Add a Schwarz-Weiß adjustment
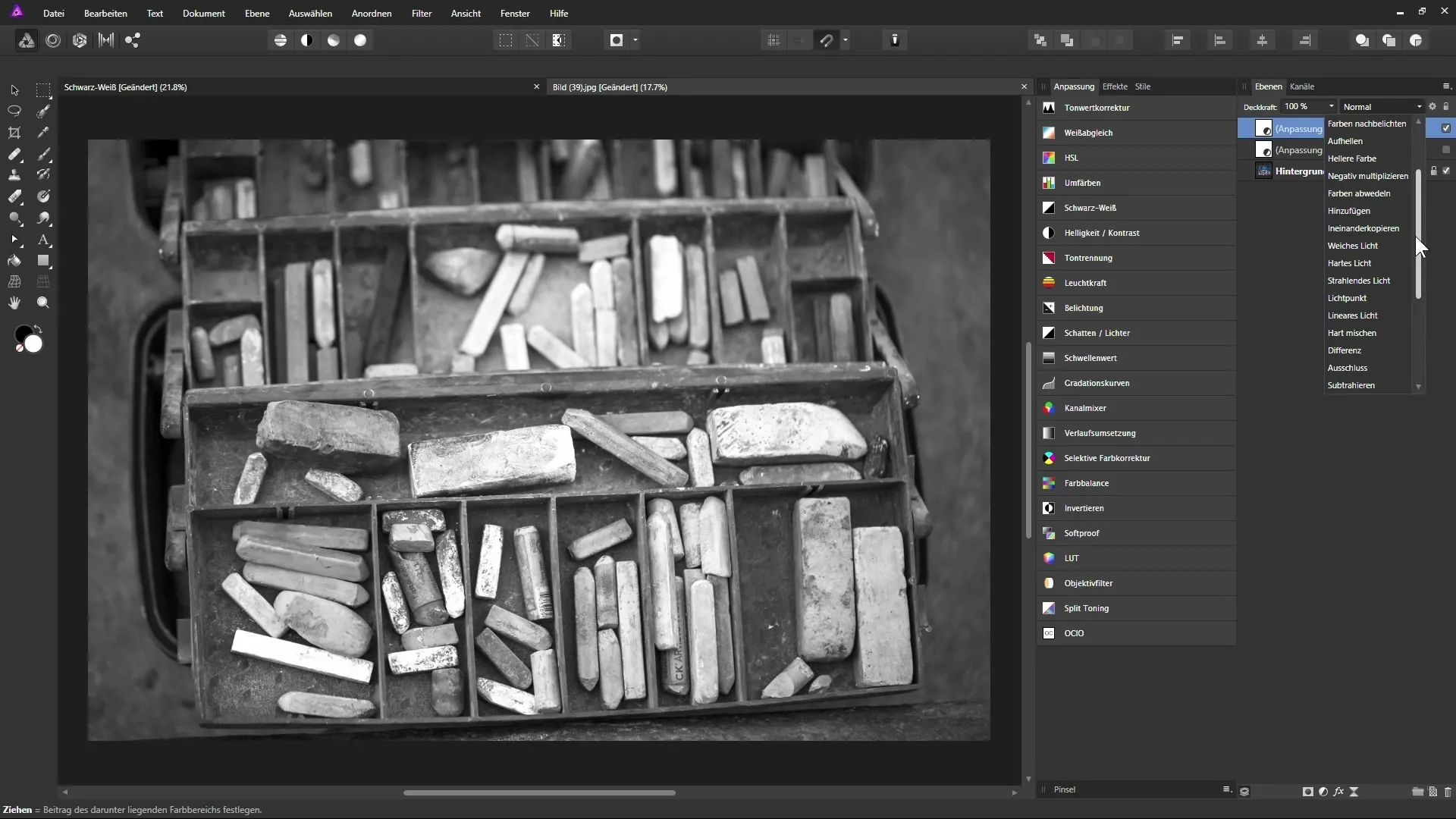1456x819 pixels. [1136, 208]
